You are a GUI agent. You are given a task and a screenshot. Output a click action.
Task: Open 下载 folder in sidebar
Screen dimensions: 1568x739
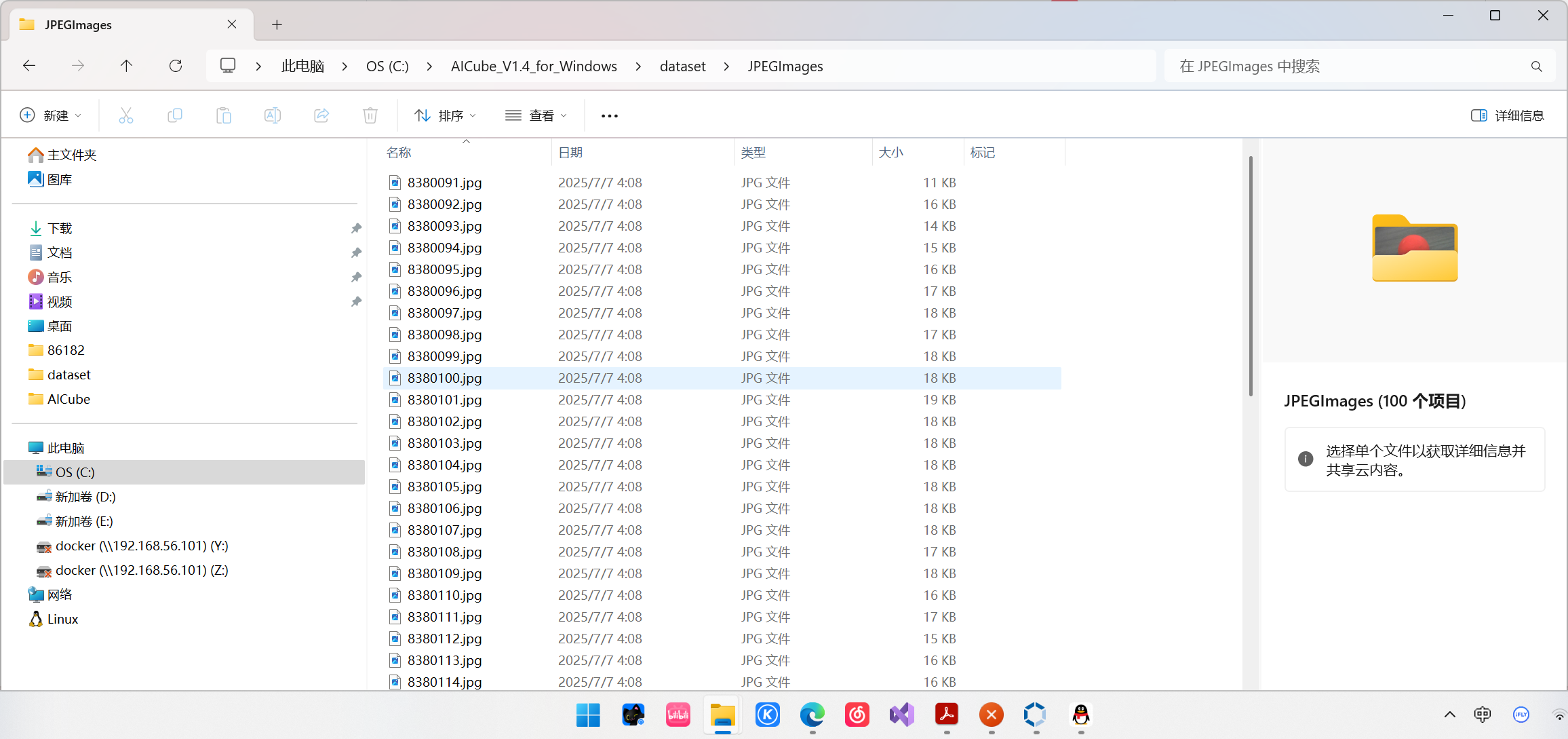[x=52, y=229]
